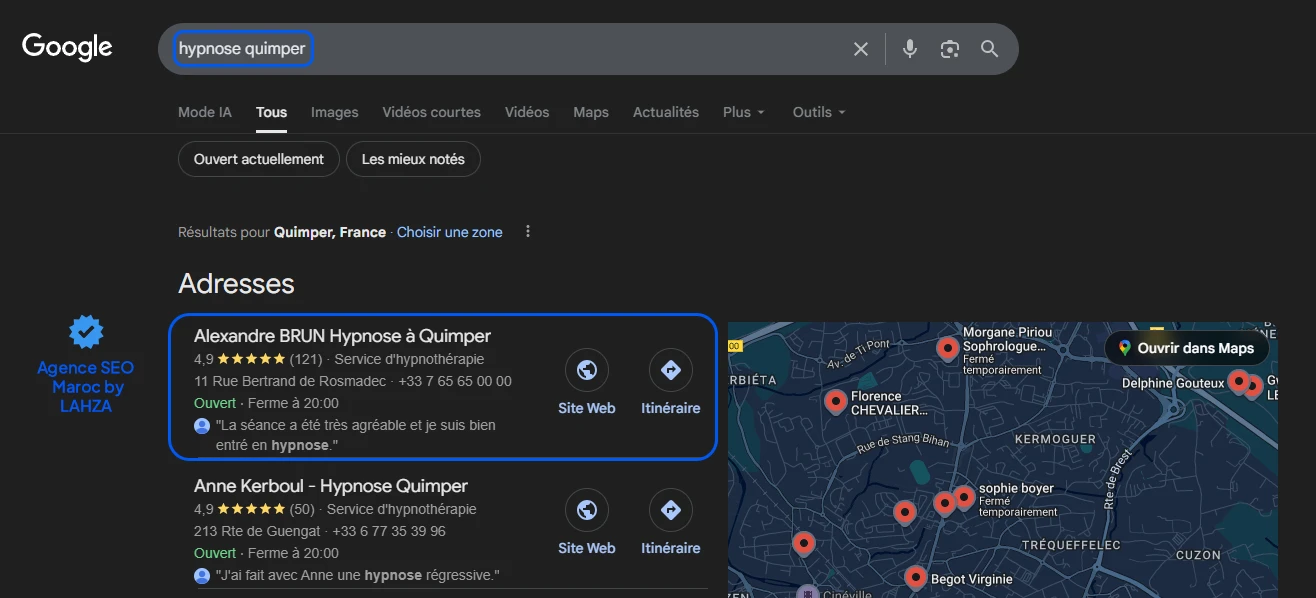Open Alexandre BRUN Hypnose à Quimper listing
The image size is (1316, 598).
(x=342, y=336)
